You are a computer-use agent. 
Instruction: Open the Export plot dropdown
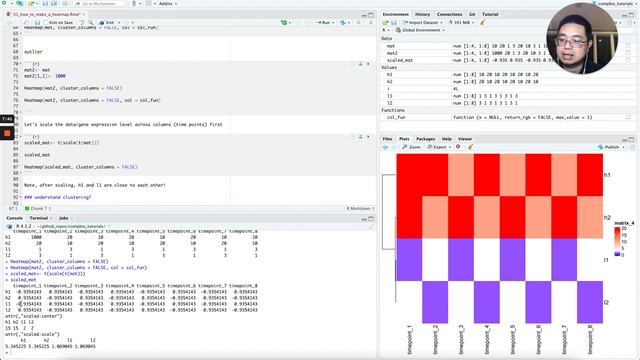pyautogui.click(x=438, y=147)
